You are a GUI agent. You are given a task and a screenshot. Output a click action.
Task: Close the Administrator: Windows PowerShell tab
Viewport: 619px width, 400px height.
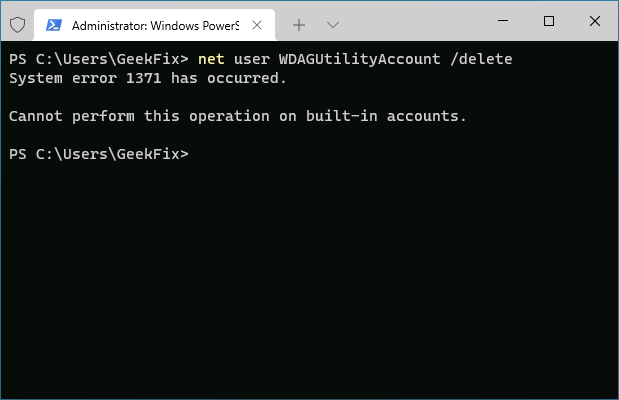257,25
